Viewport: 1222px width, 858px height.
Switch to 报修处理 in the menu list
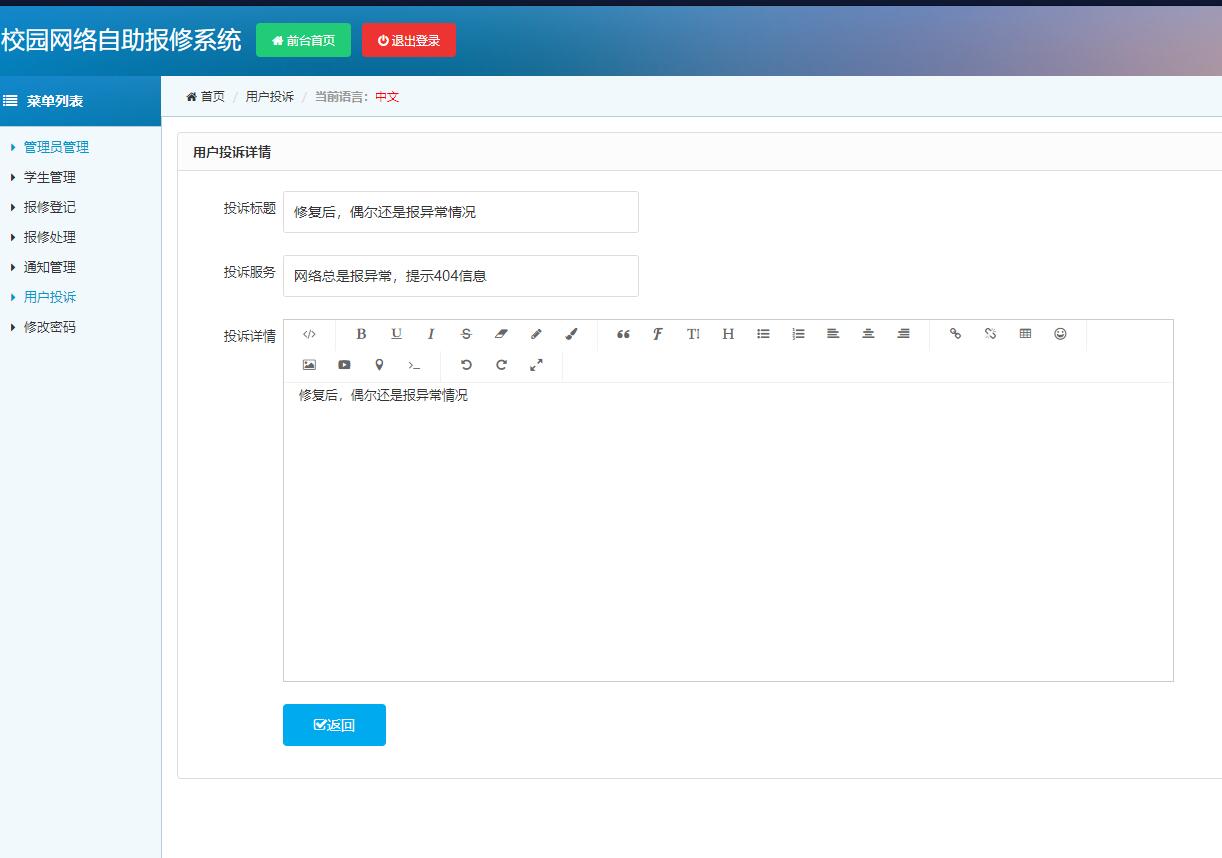click(48, 237)
